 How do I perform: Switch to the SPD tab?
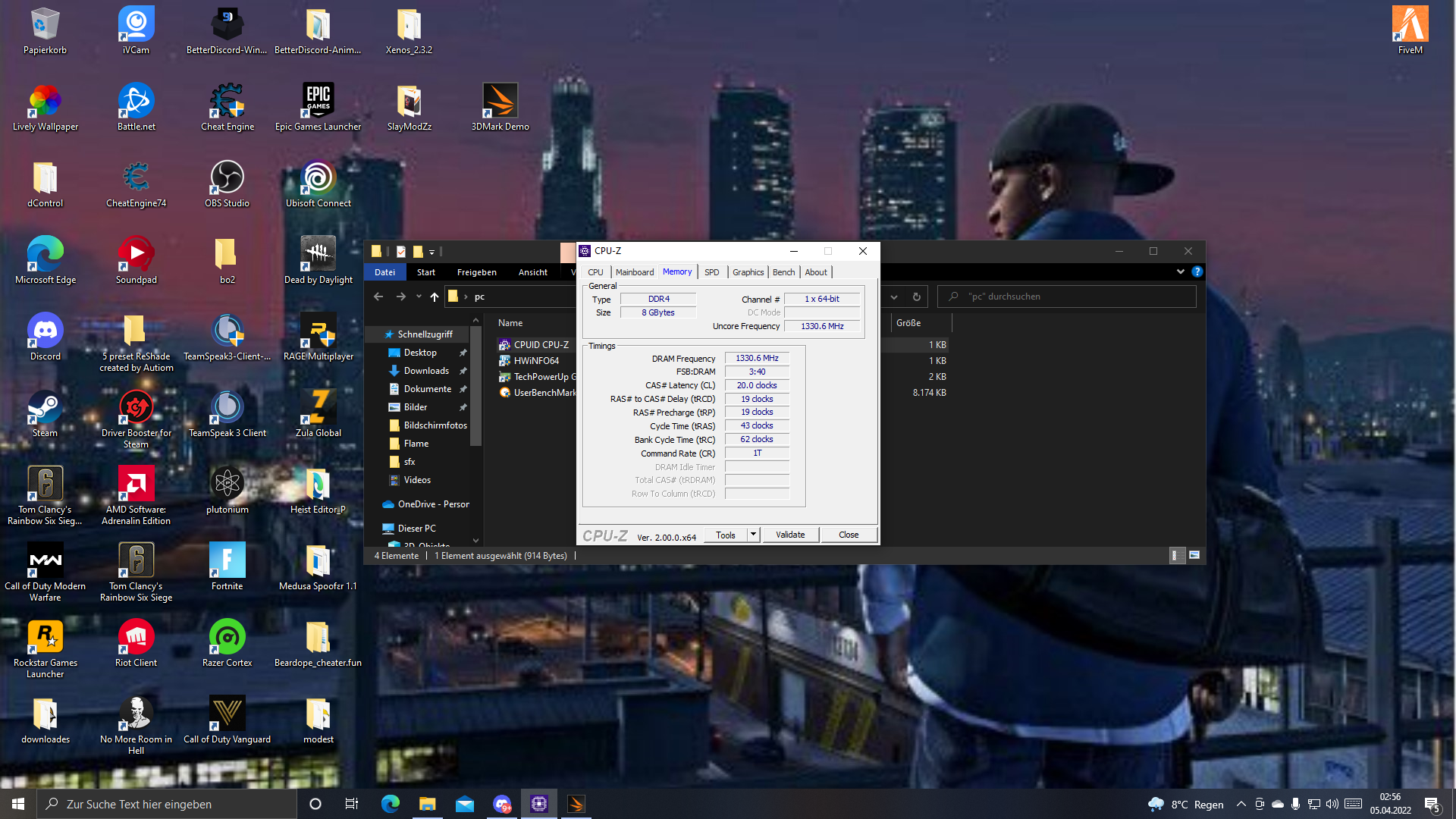711,272
